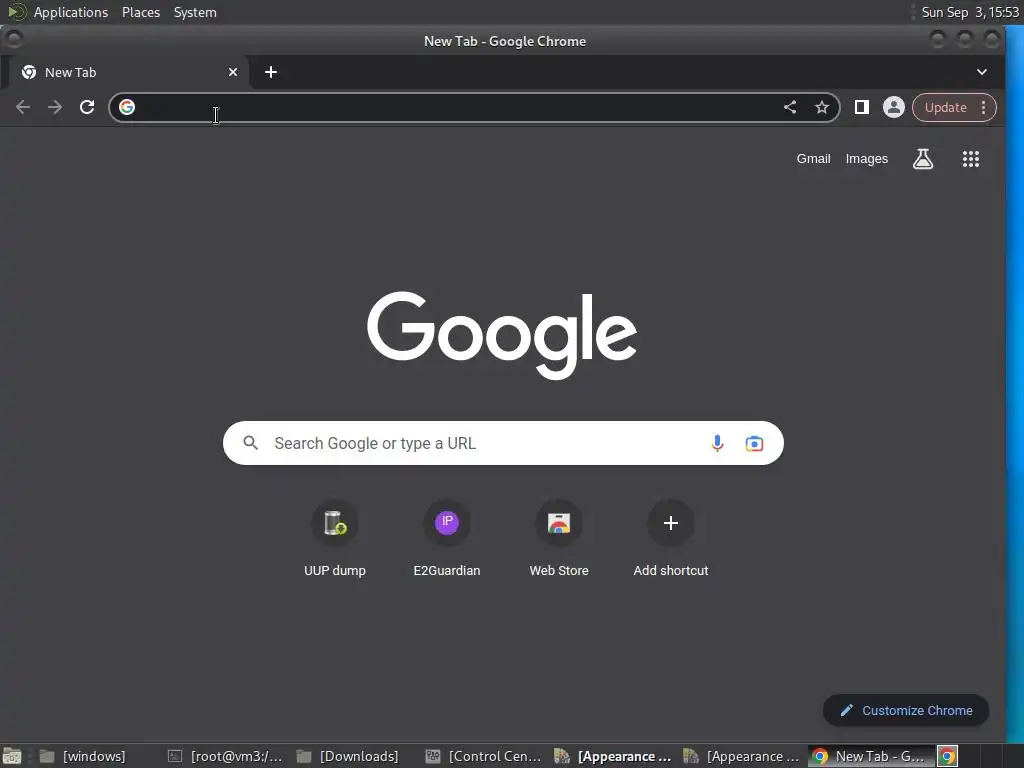Open the Chrome profile avatar menu
Screen dimensions: 1024x768
(x=893, y=107)
